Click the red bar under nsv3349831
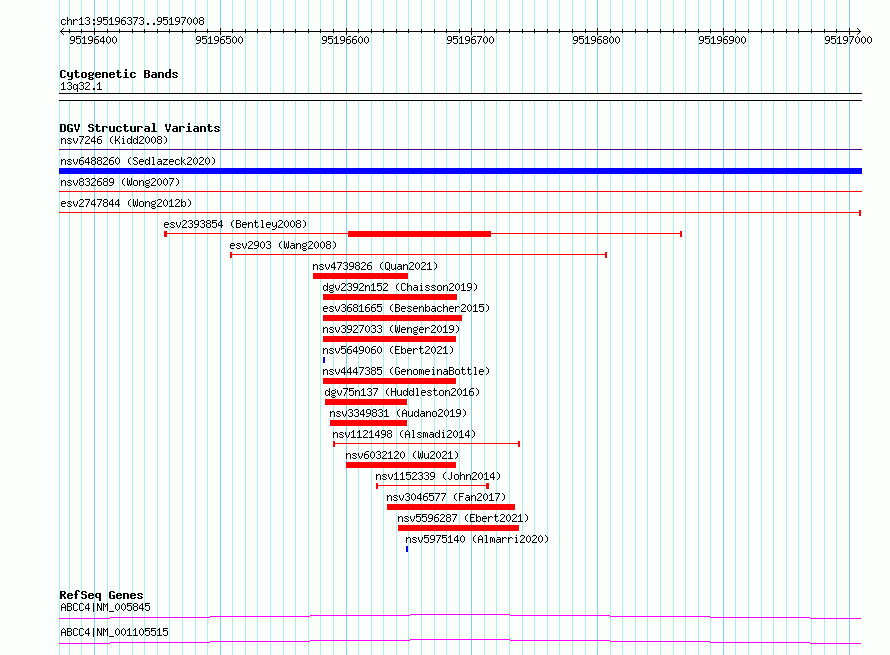This screenshot has height=655, width=890. [x=368, y=423]
